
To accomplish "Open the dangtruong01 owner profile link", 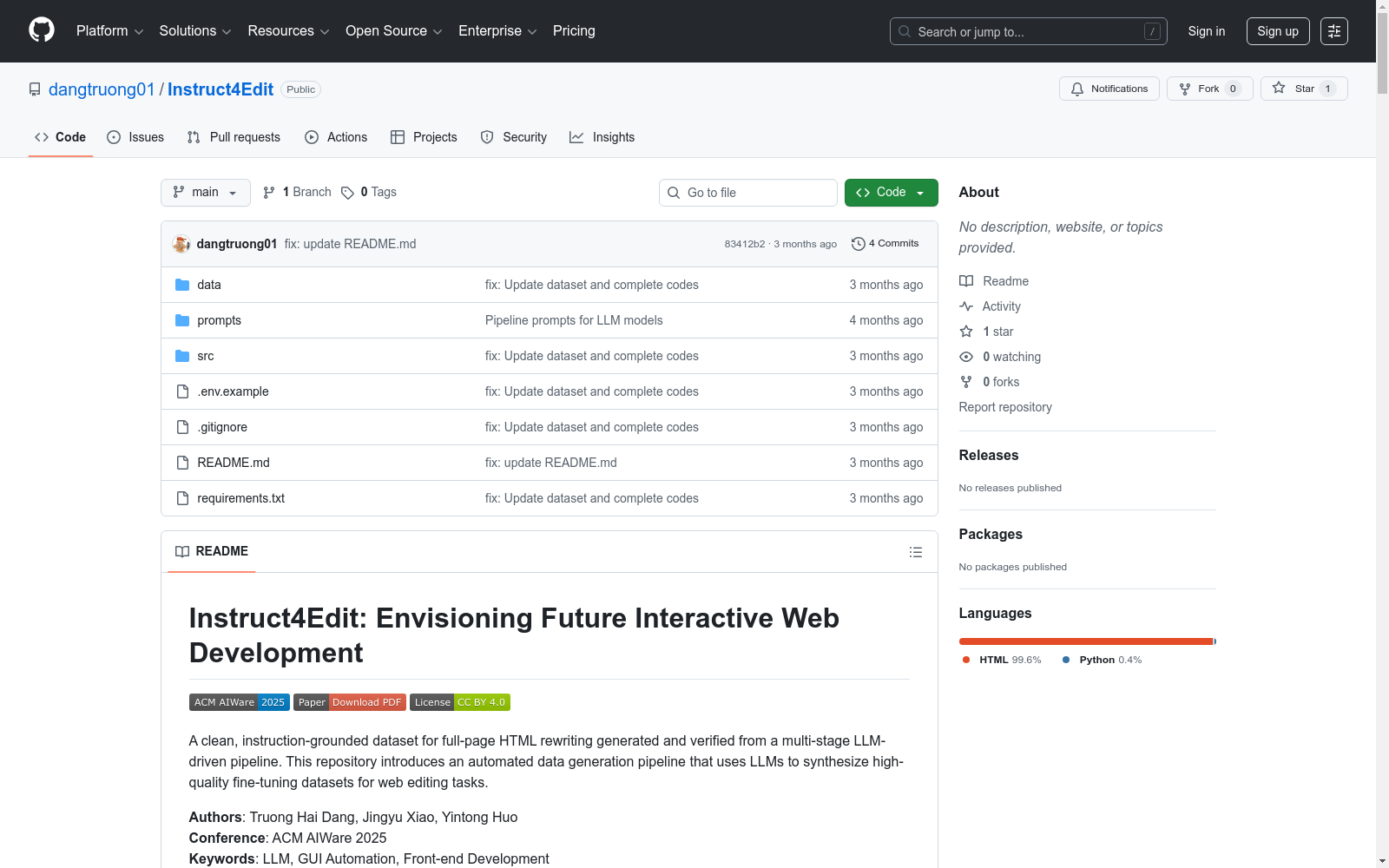I will 102,89.
